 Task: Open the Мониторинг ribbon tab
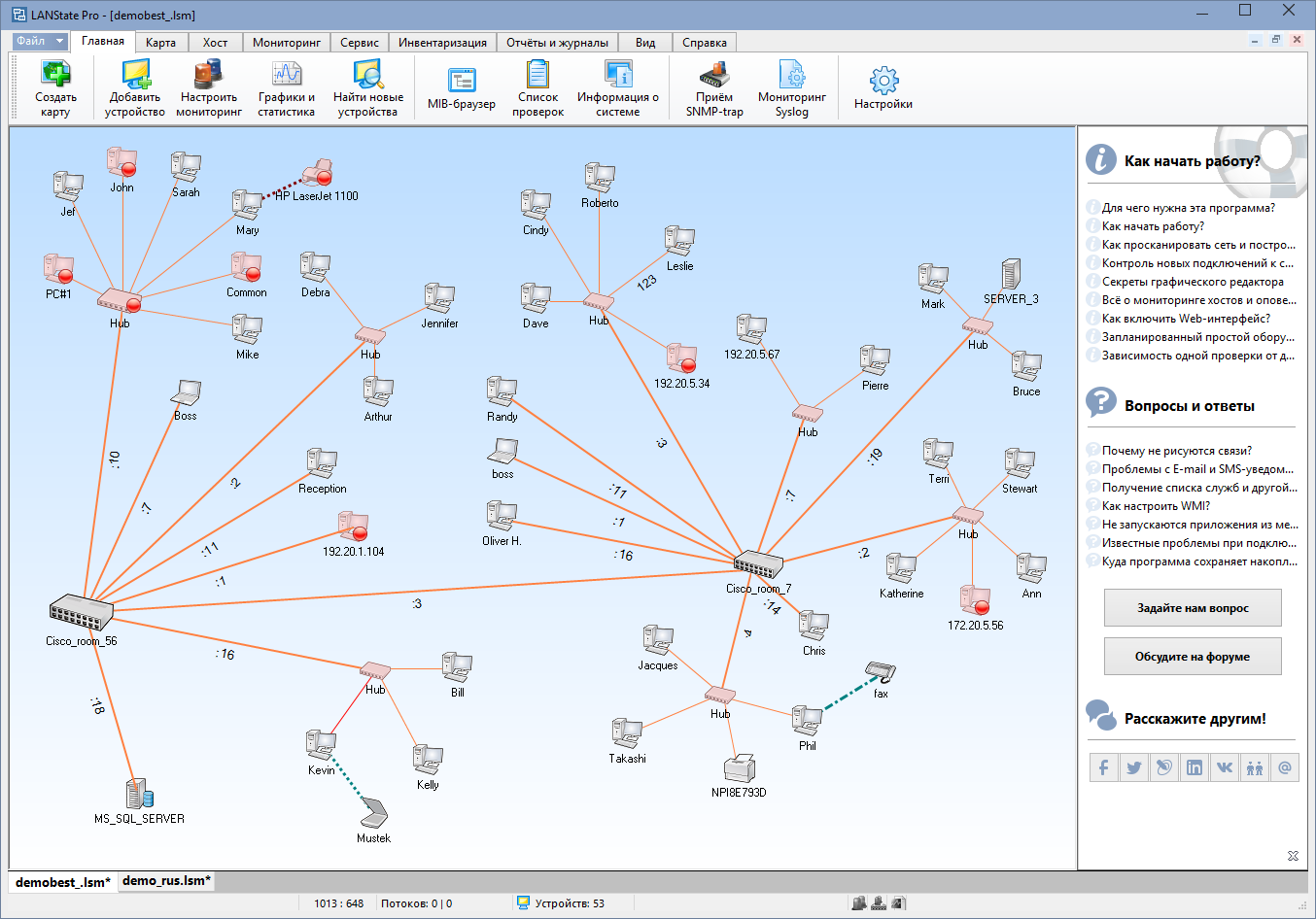tap(287, 42)
